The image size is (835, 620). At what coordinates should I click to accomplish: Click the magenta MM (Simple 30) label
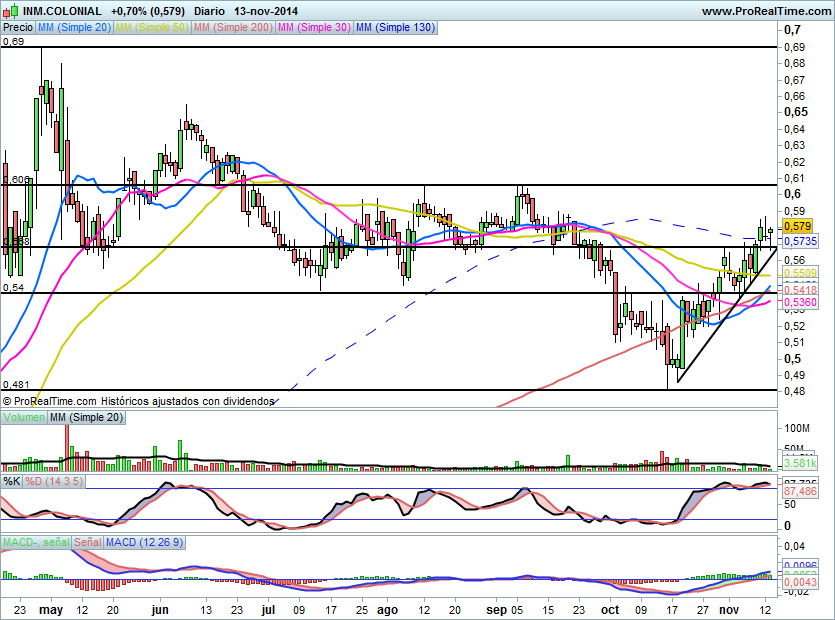click(313, 28)
